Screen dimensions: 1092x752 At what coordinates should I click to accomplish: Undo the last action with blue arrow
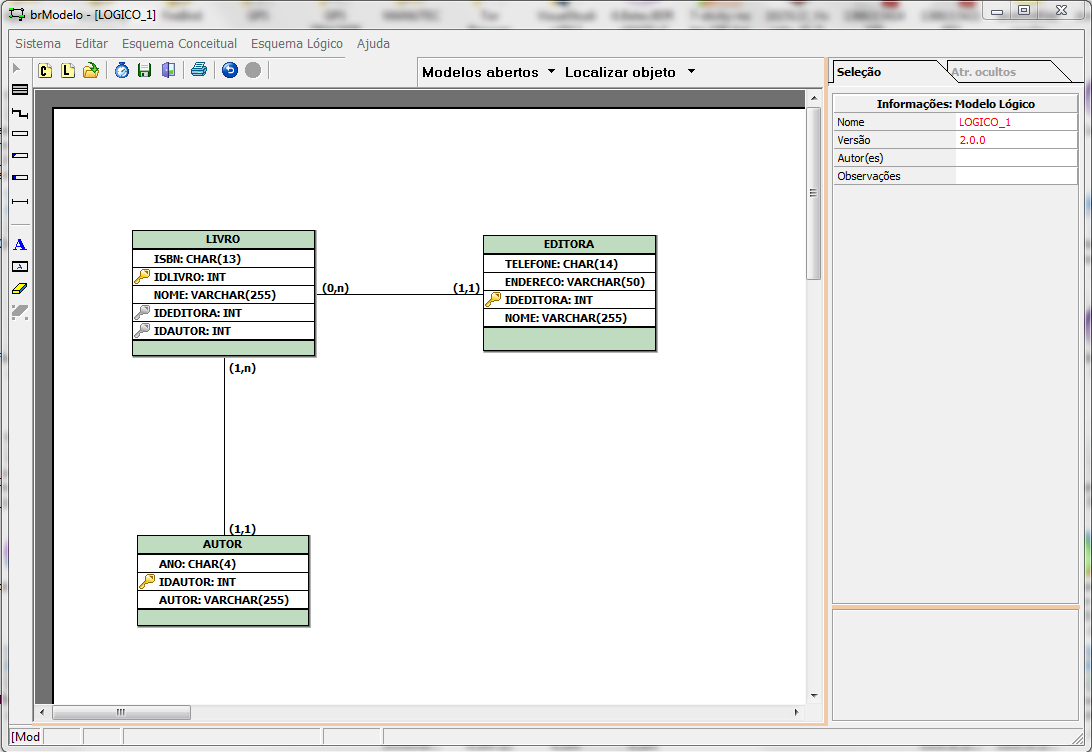coord(230,70)
